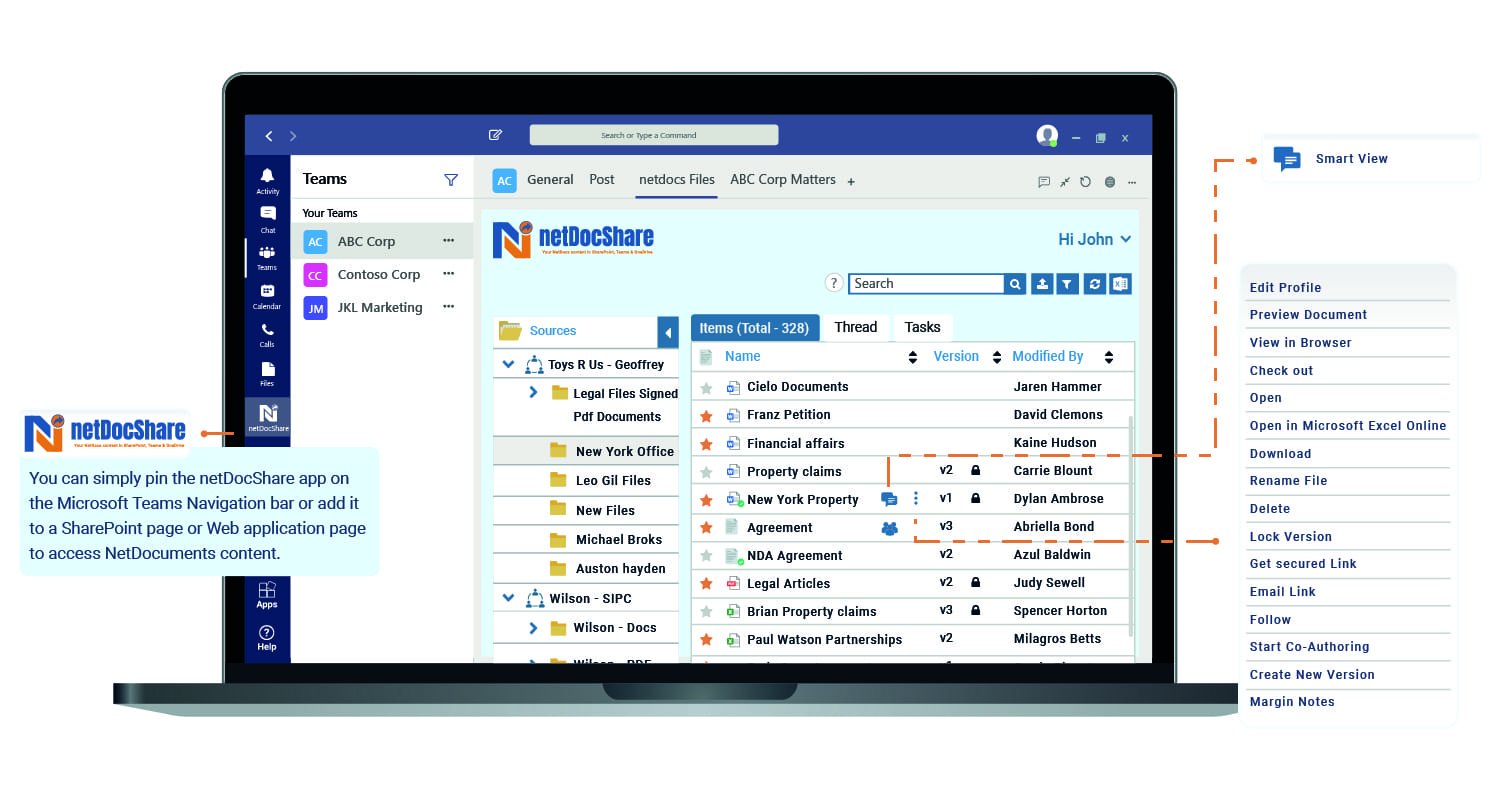Toggle favorite star for Paul Watson Partnerships

[706, 640]
